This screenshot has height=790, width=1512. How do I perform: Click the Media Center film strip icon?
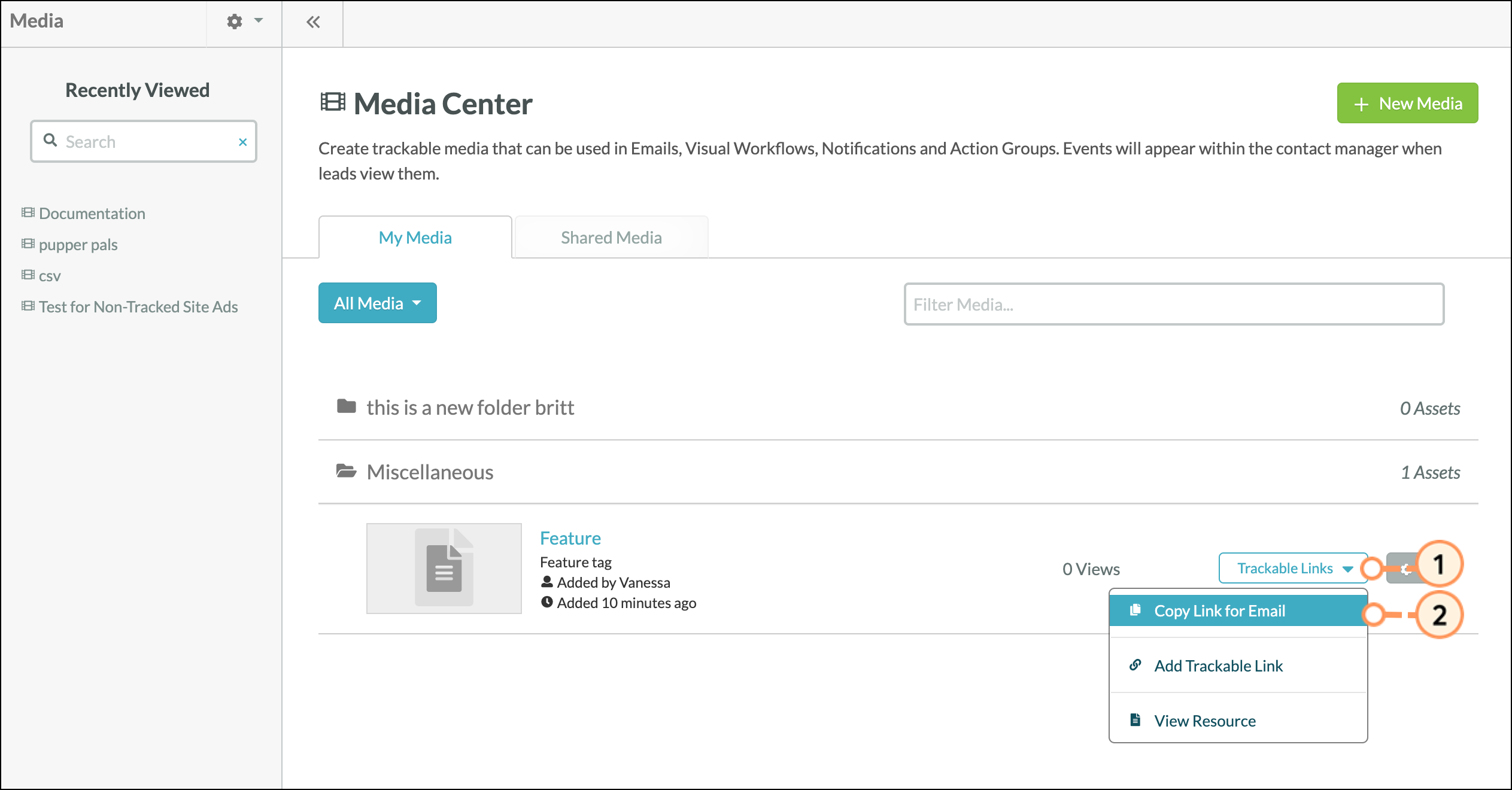[x=333, y=102]
